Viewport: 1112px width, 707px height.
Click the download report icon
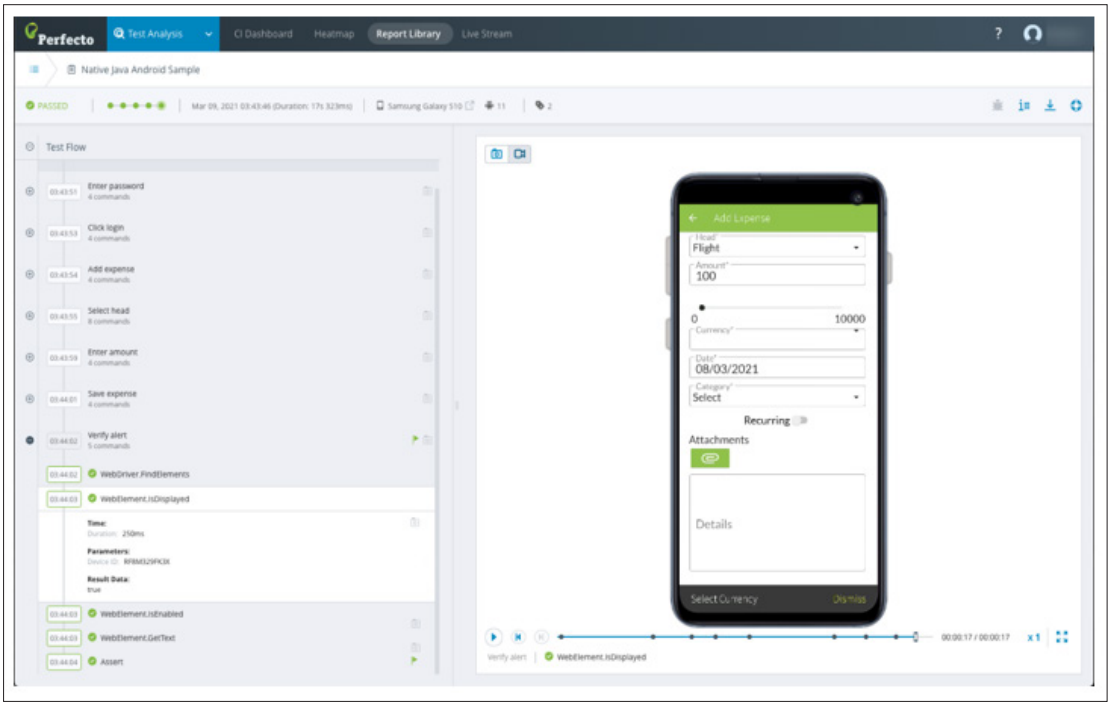[1050, 106]
